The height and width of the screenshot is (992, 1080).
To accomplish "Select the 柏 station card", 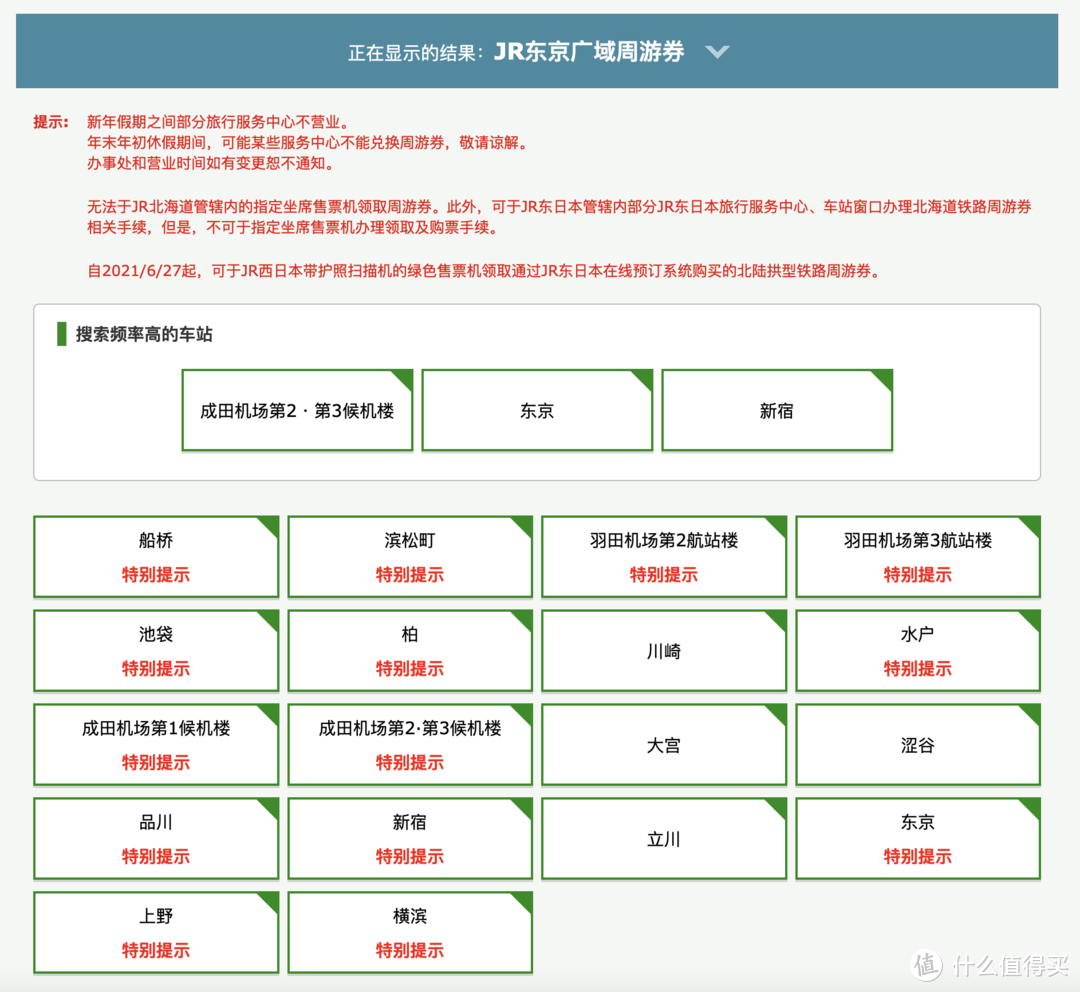I will tap(410, 650).
